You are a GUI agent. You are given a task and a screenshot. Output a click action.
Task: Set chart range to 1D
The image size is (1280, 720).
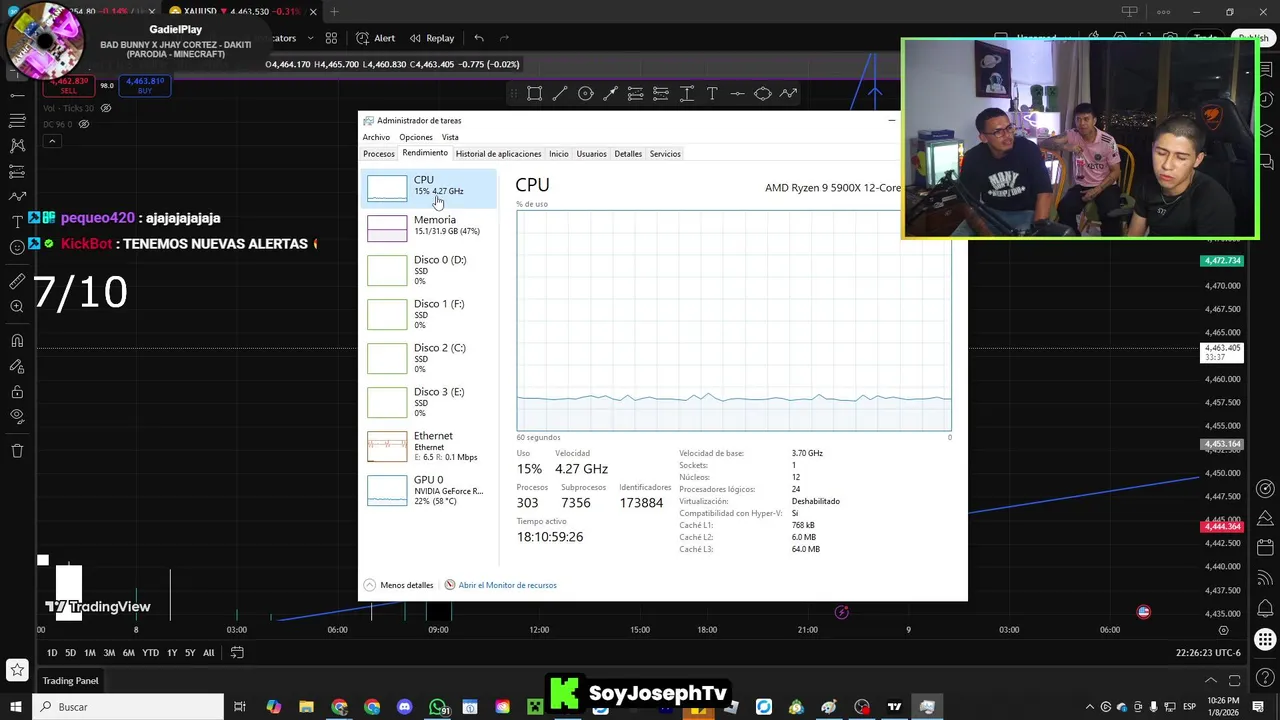tap(52, 653)
